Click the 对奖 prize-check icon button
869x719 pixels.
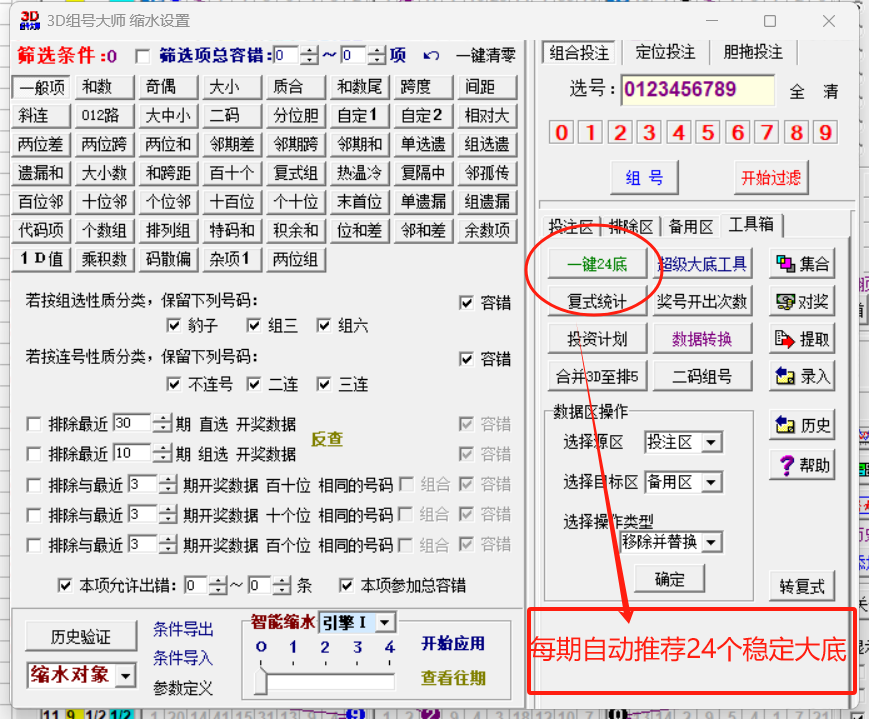tap(803, 301)
